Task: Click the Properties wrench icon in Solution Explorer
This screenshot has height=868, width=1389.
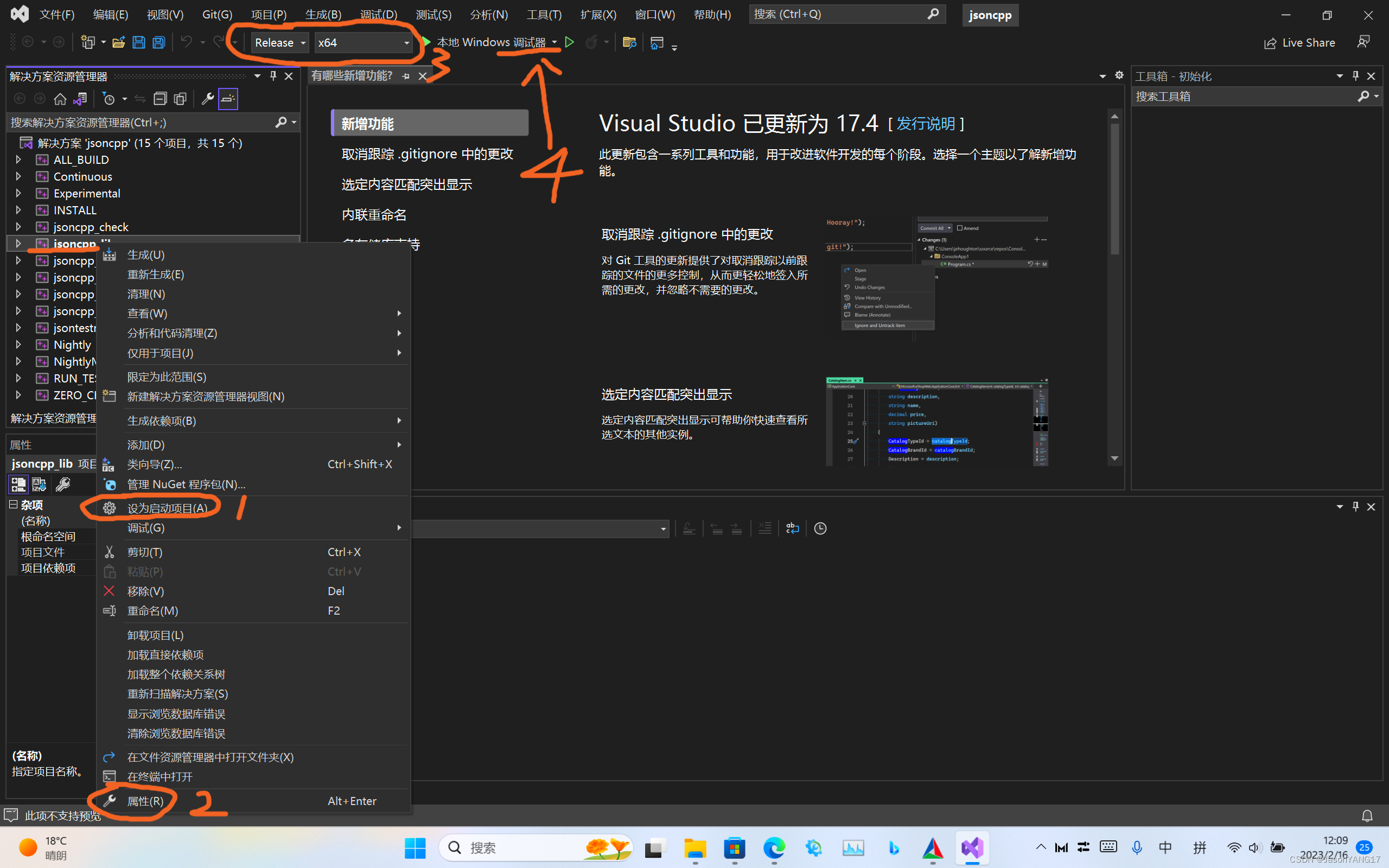Action: 208,99
